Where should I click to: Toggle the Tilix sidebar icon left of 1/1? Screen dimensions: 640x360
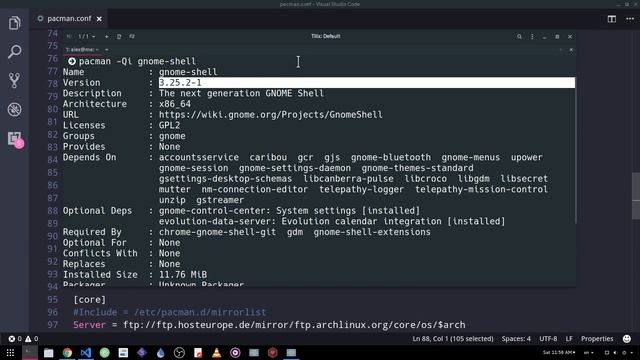(x=69, y=36)
